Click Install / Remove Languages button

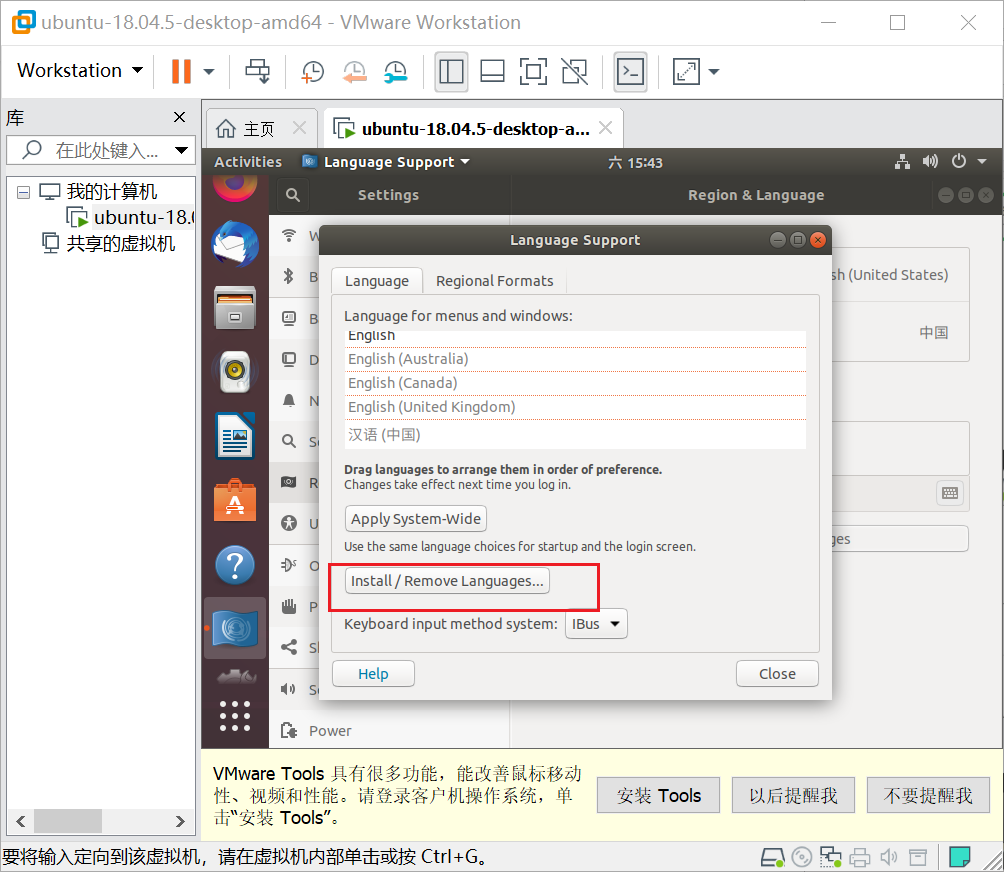point(447,581)
